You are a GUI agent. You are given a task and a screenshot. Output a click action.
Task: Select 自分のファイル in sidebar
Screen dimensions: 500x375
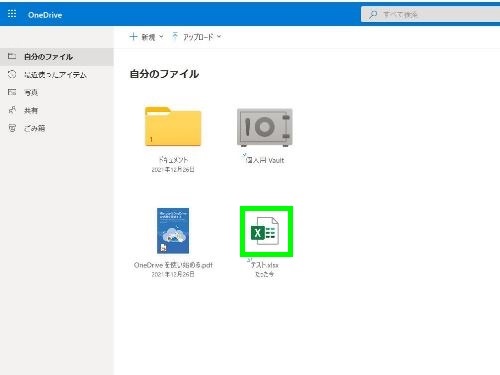57,57
